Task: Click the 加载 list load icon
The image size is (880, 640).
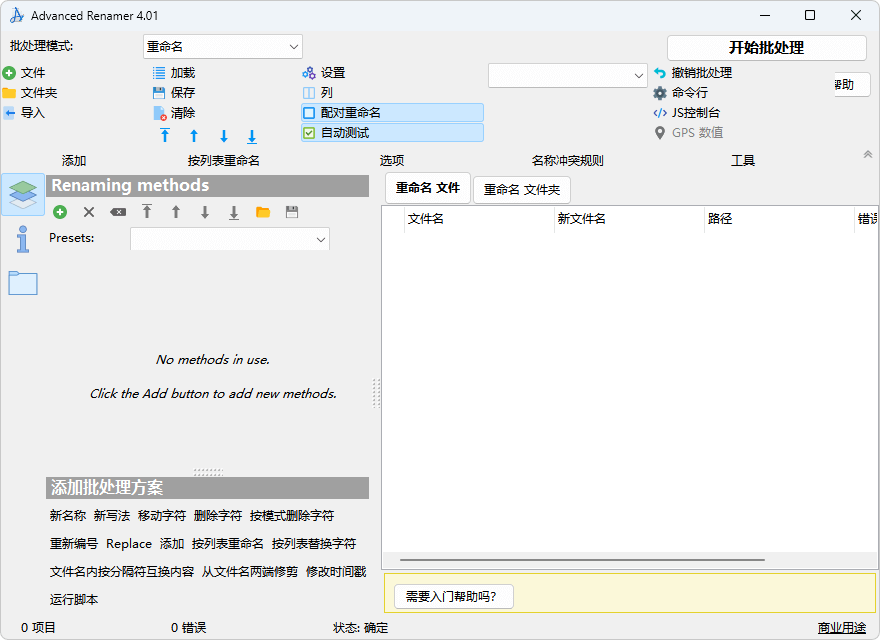Action: point(159,73)
